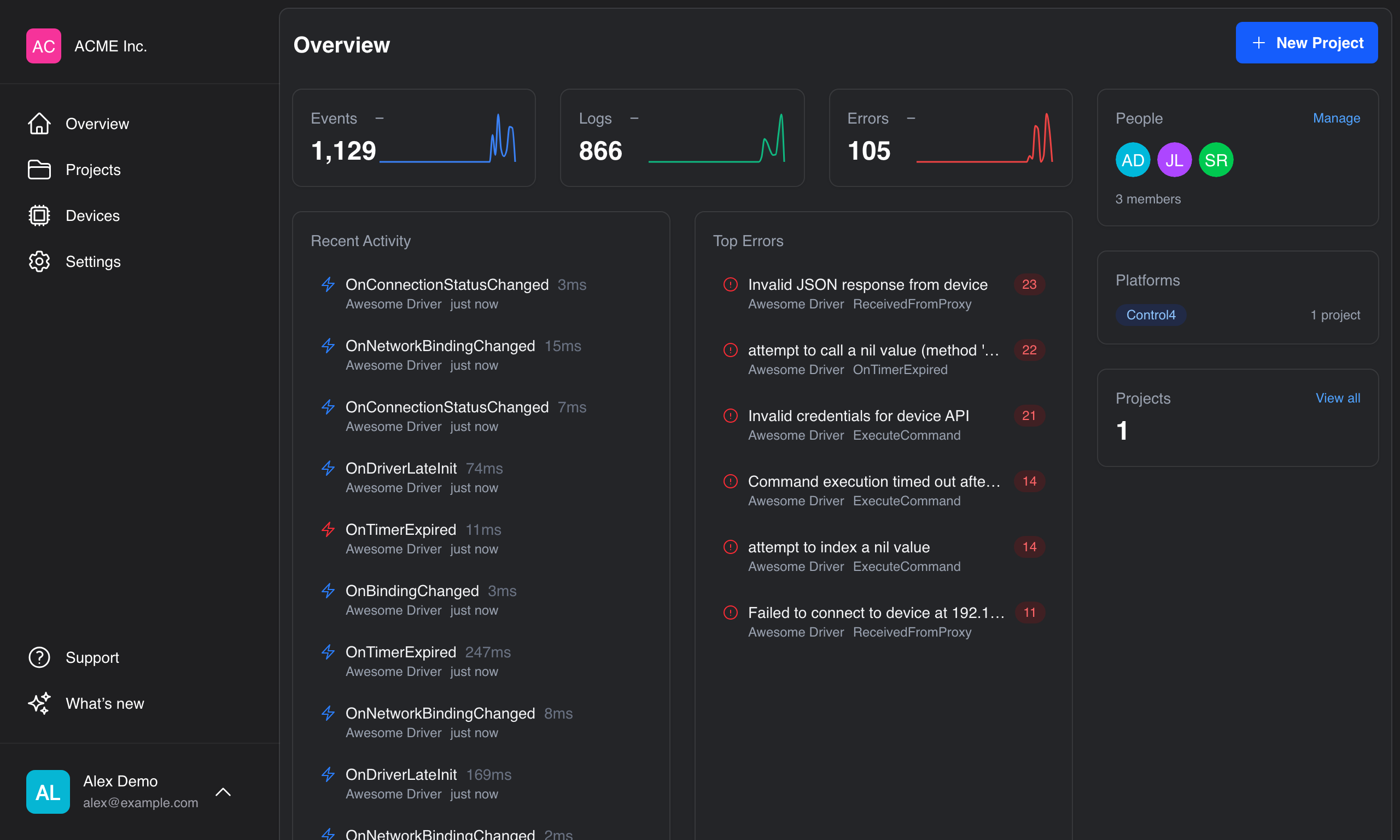
Task: Open the Logs stat card sparkline
Action: (716, 138)
